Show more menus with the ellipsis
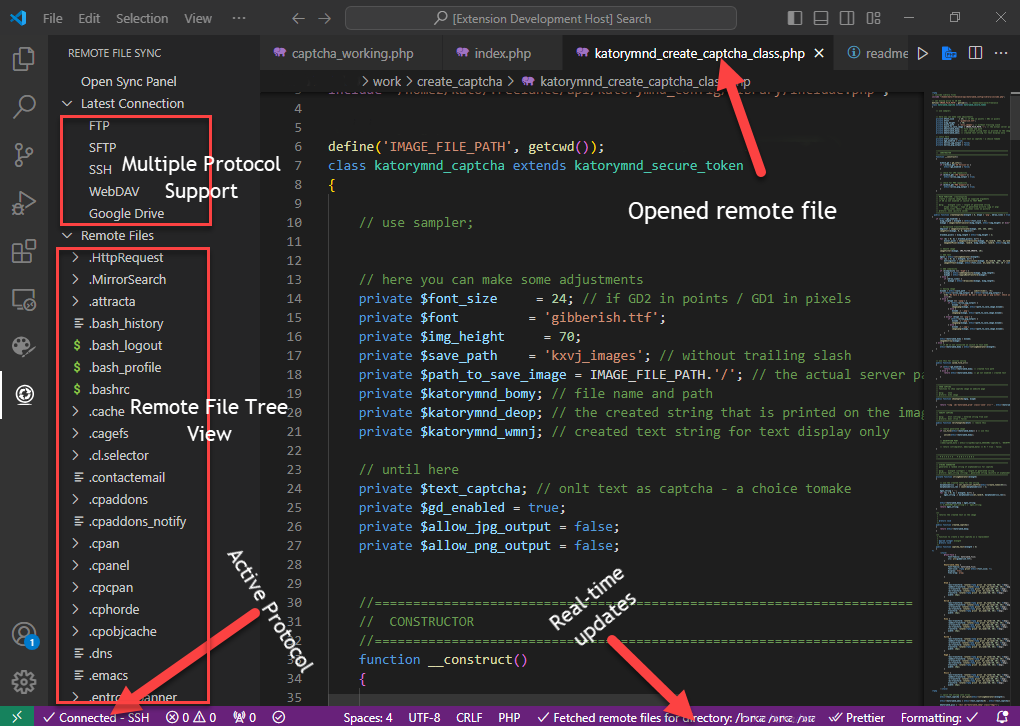 click(x=239, y=18)
